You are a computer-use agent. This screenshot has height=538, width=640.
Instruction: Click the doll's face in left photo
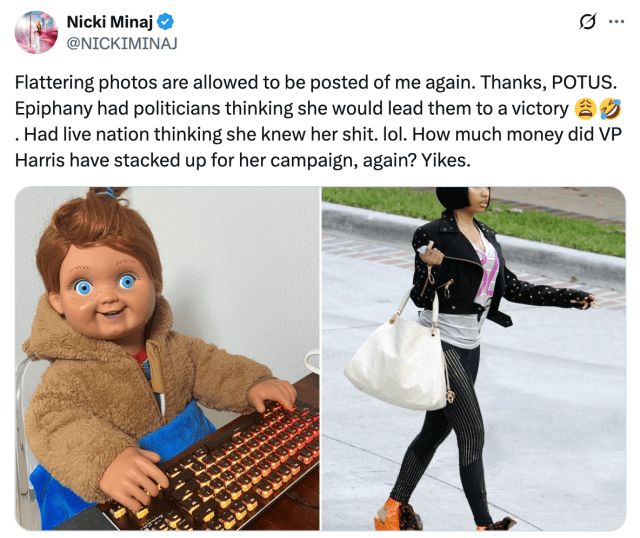[102, 288]
